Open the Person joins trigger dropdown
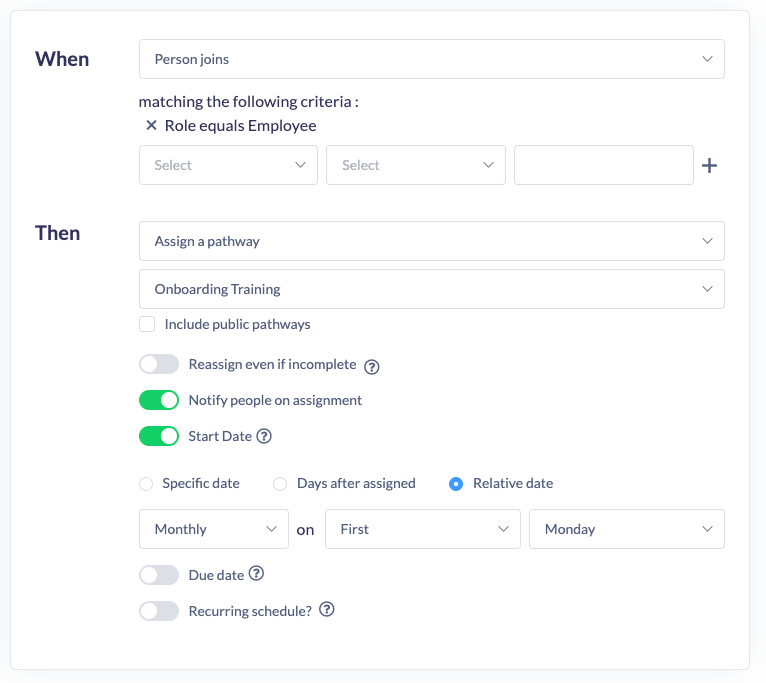766x683 pixels. click(431, 59)
